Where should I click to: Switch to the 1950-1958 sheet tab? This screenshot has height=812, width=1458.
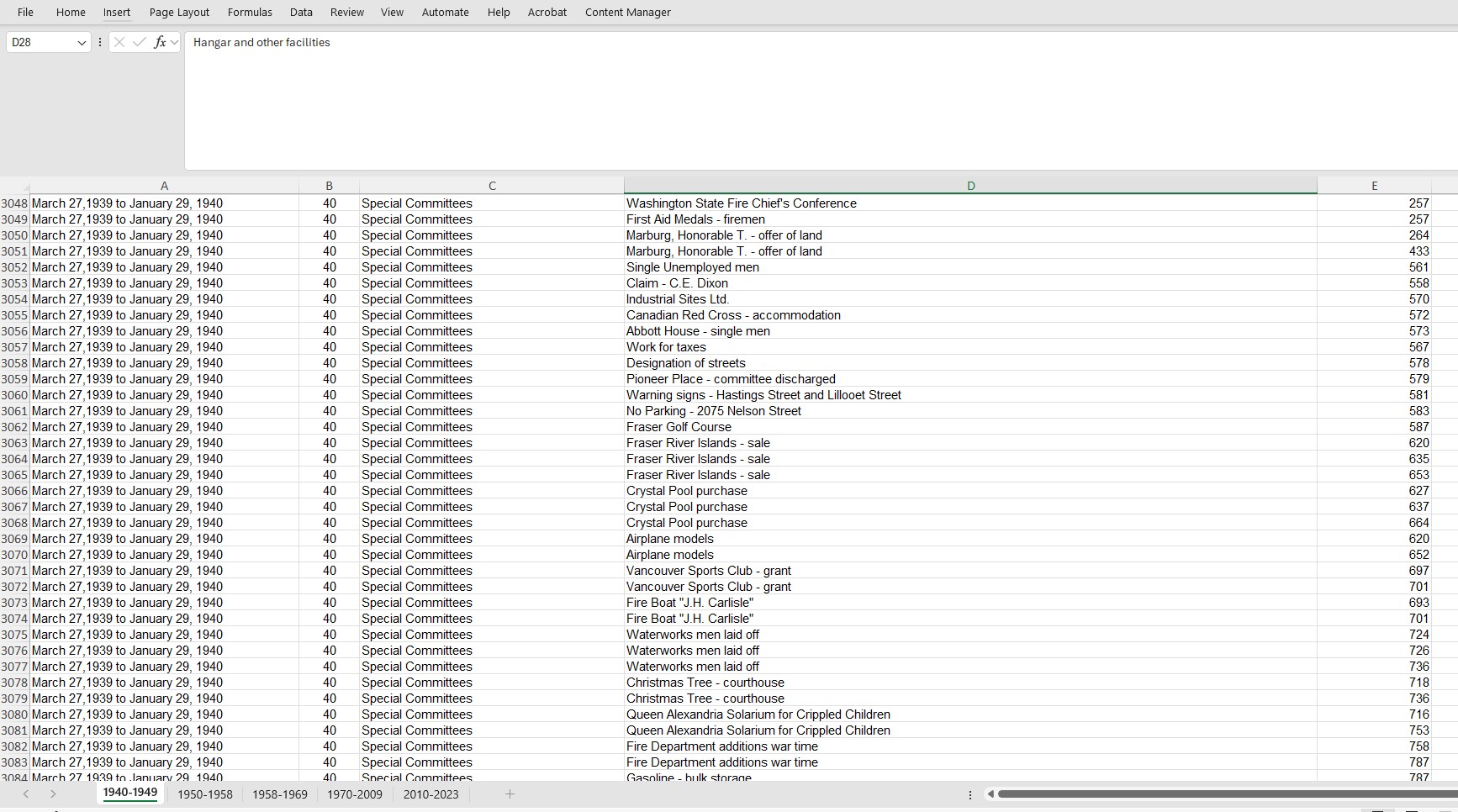coord(204,794)
